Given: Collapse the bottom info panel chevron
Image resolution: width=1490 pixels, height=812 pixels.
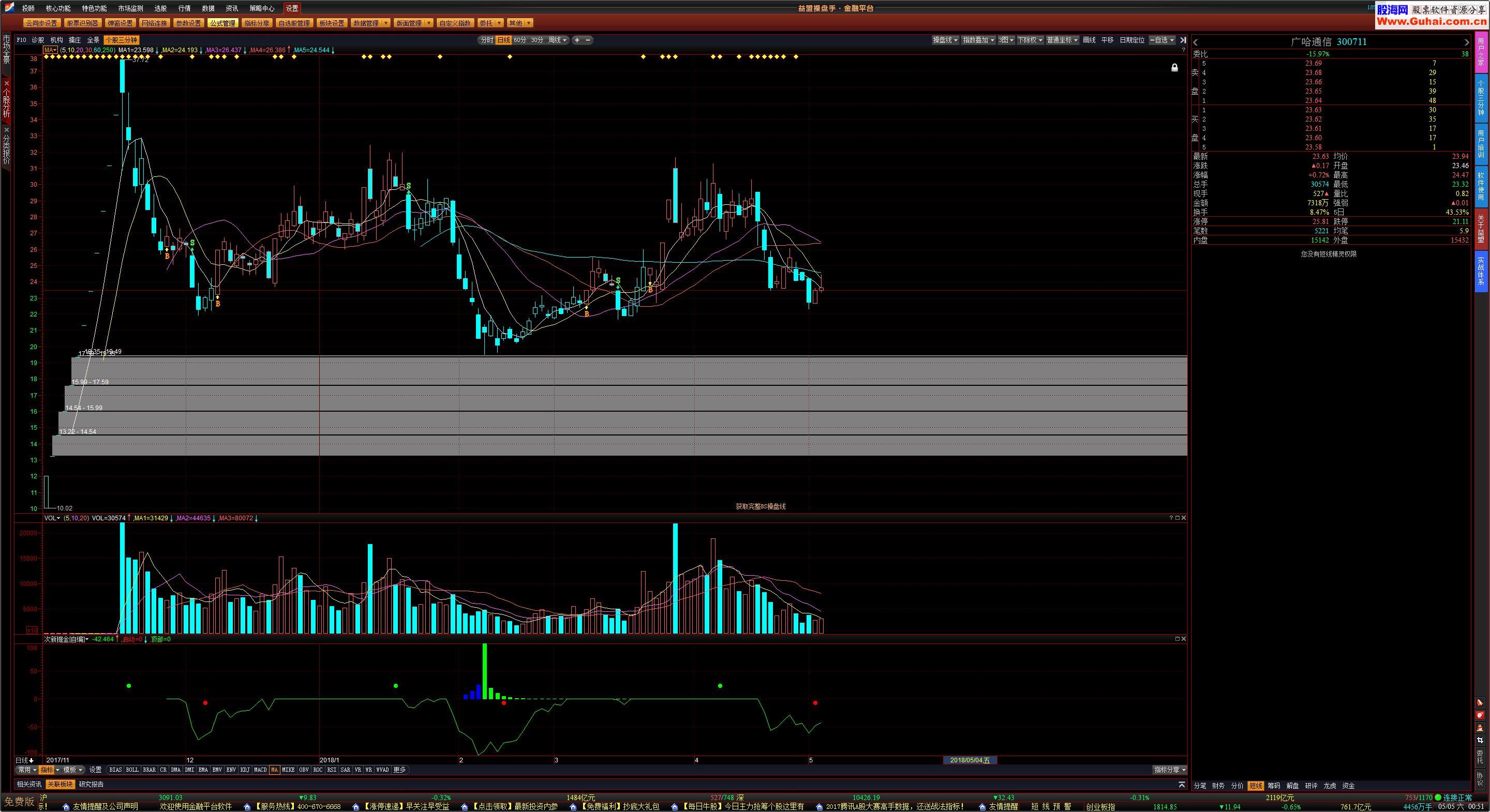Looking at the screenshot, I should (x=1181, y=785).
